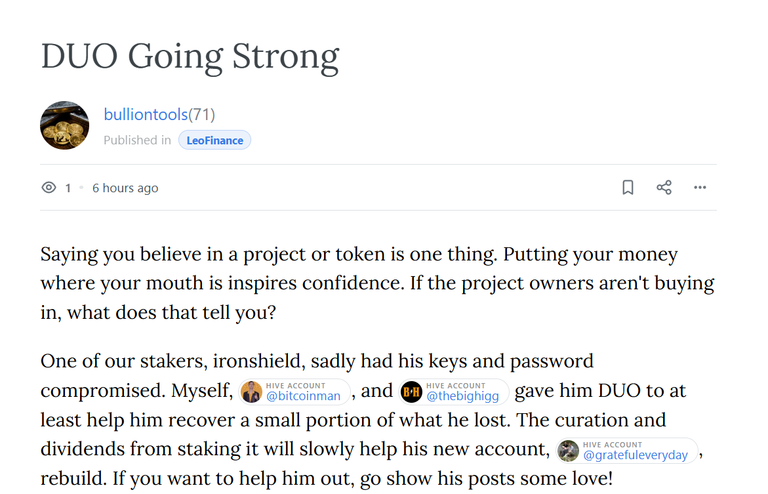The width and height of the screenshot is (768, 494).
Task: Click the @thebighigg account mention
Action: click(462, 396)
